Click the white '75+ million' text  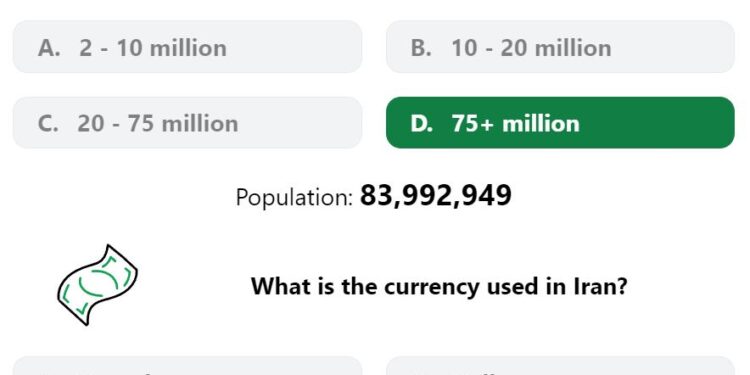516,123
